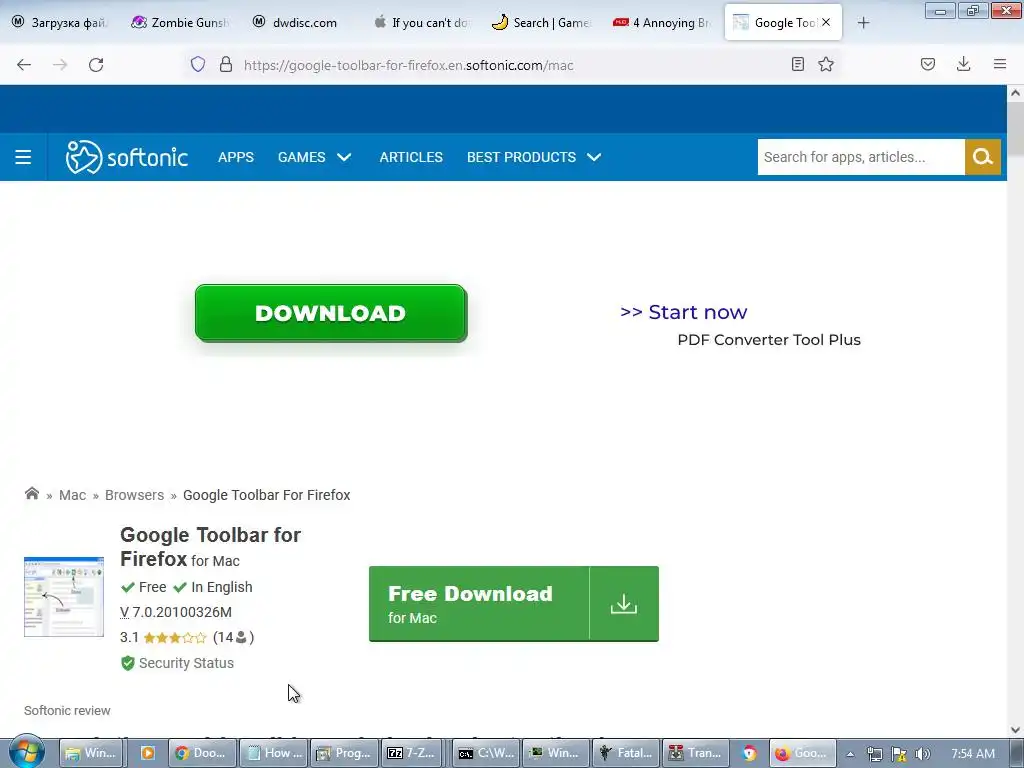The width and height of the screenshot is (1024, 768).
Task: Open the C:\W... command prompt taskbar item
Action: [487, 753]
